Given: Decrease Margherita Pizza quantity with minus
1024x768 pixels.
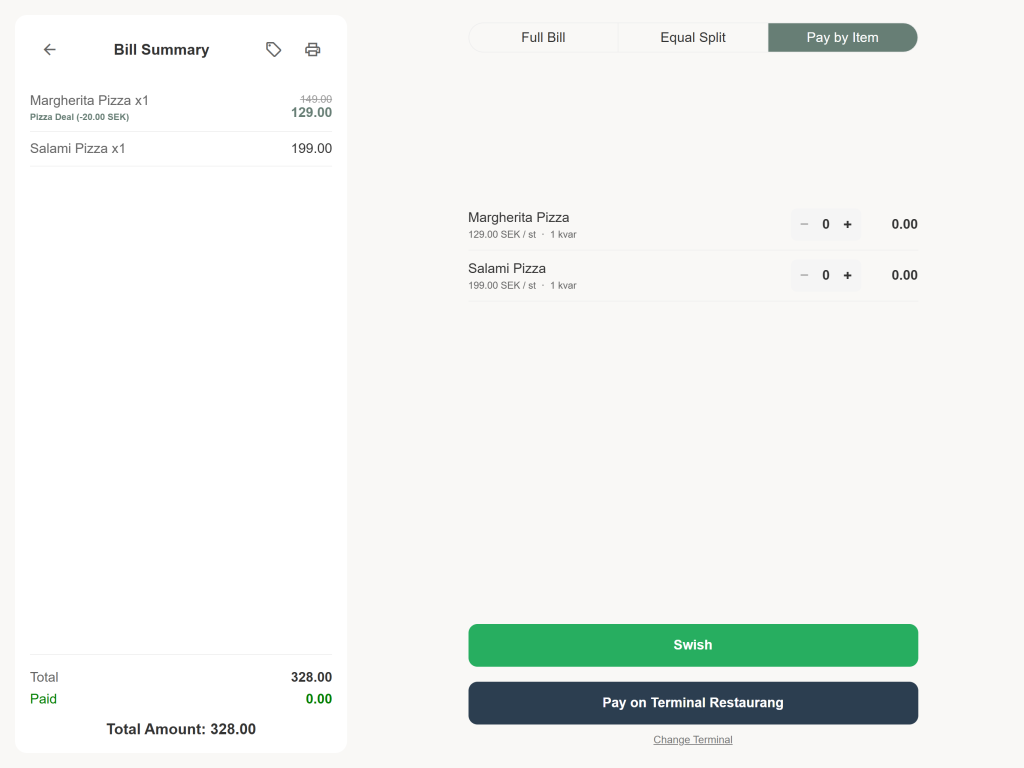Looking at the screenshot, I should coord(805,225).
